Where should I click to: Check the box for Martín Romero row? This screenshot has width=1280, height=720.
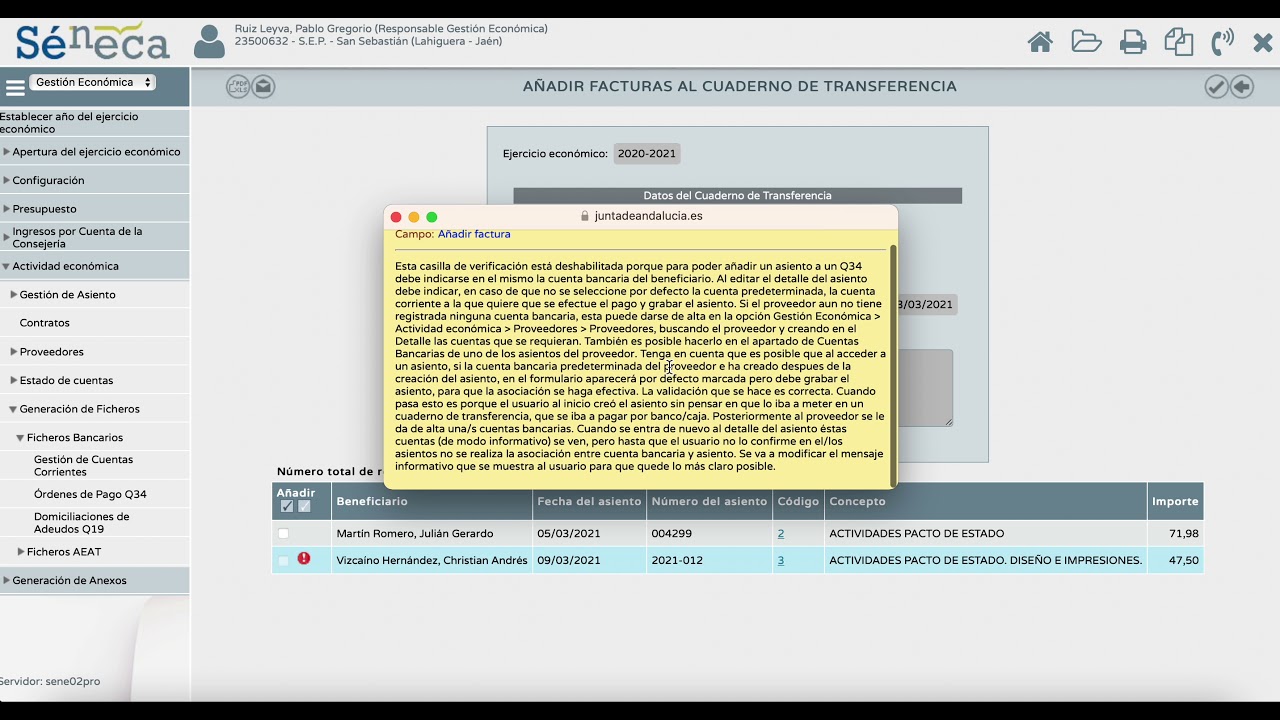[x=284, y=534]
